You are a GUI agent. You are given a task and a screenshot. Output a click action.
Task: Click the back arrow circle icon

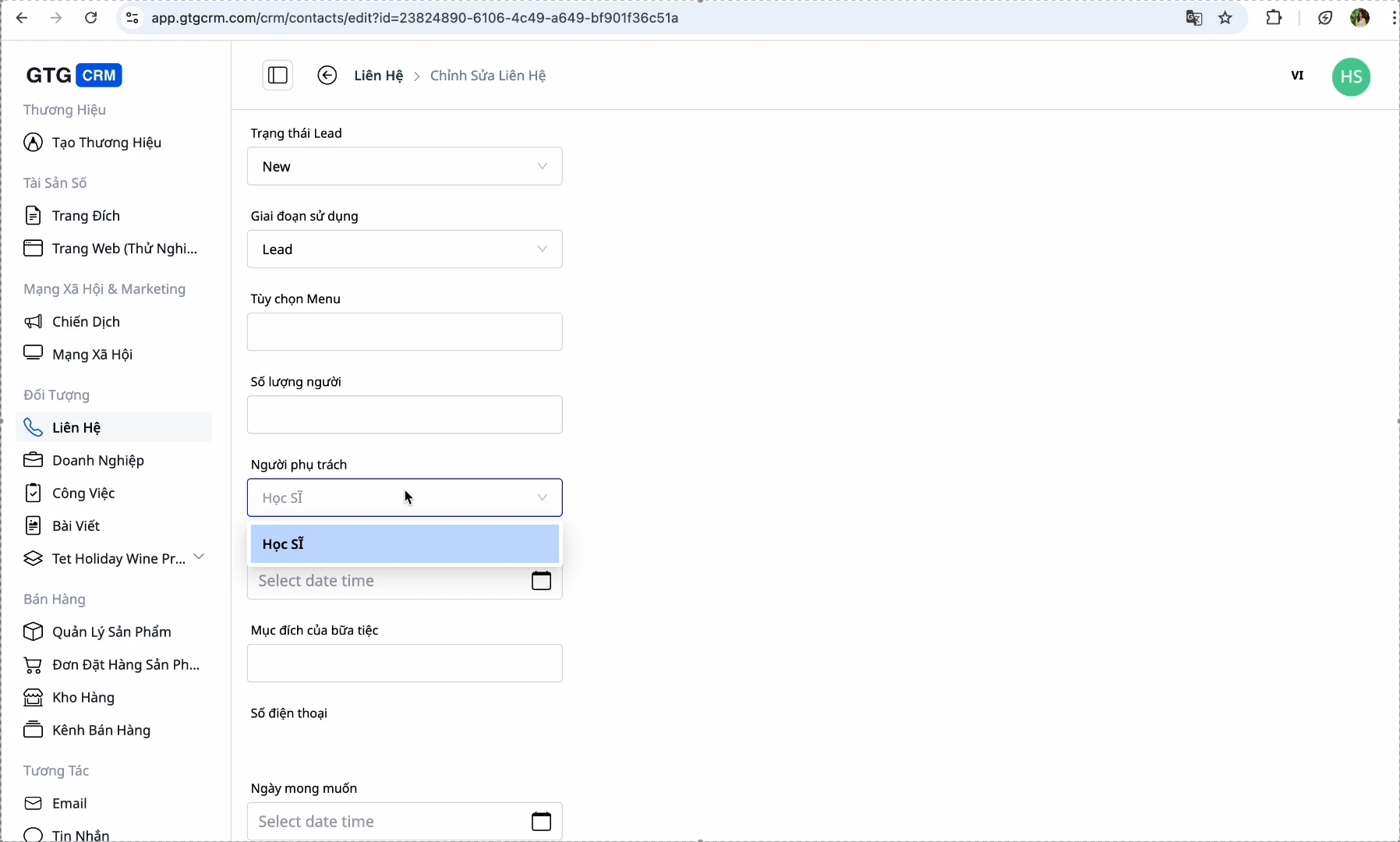click(327, 76)
